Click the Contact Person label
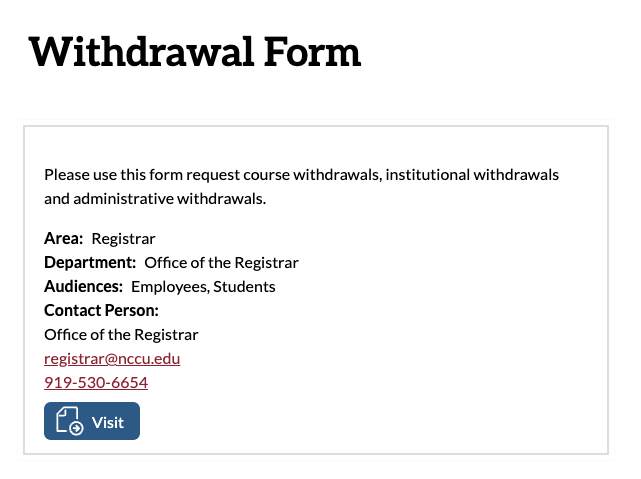Viewport: 641px width, 479px height. pos(101,311)
